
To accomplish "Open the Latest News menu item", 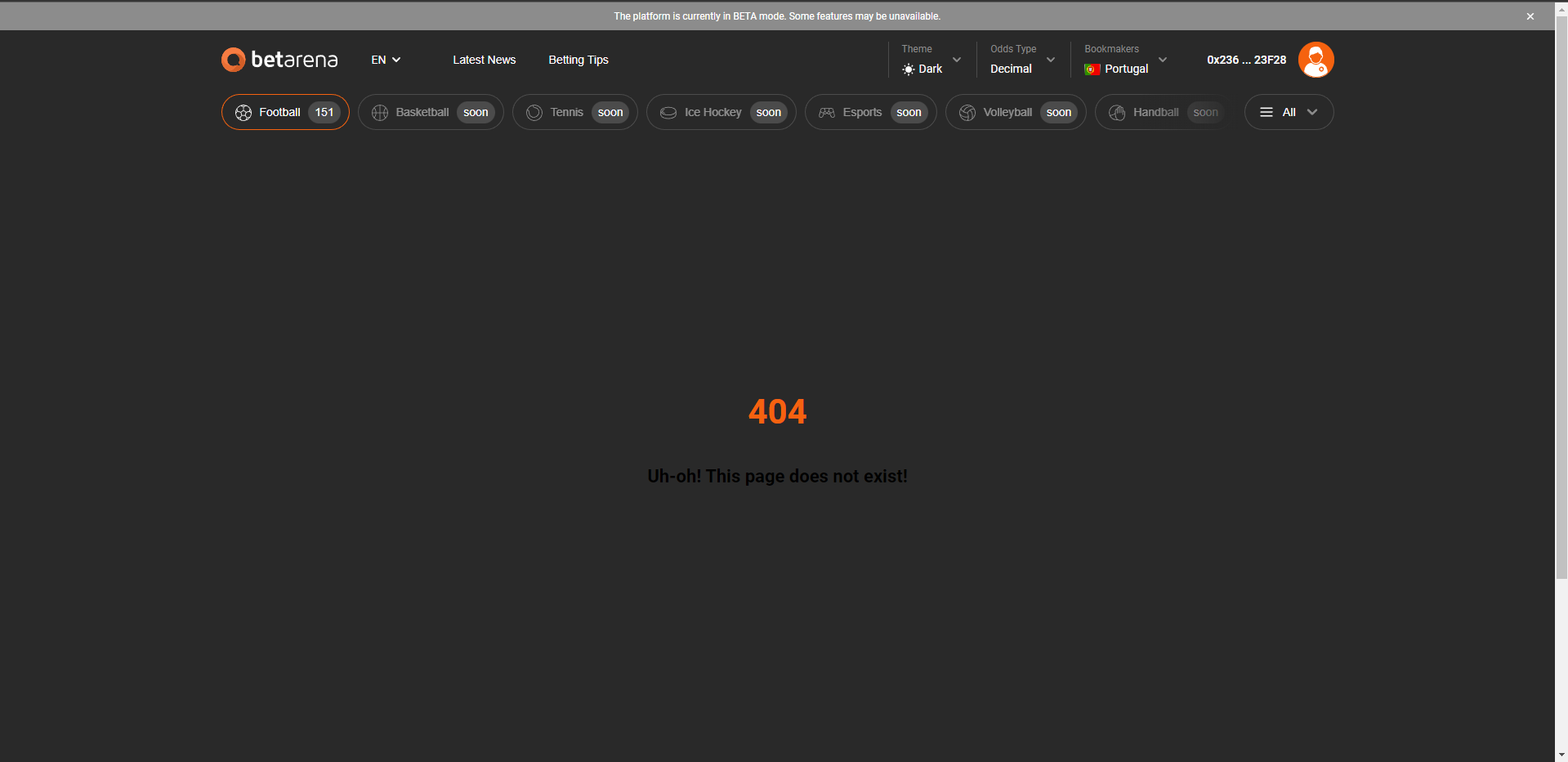I will [484, 59].
